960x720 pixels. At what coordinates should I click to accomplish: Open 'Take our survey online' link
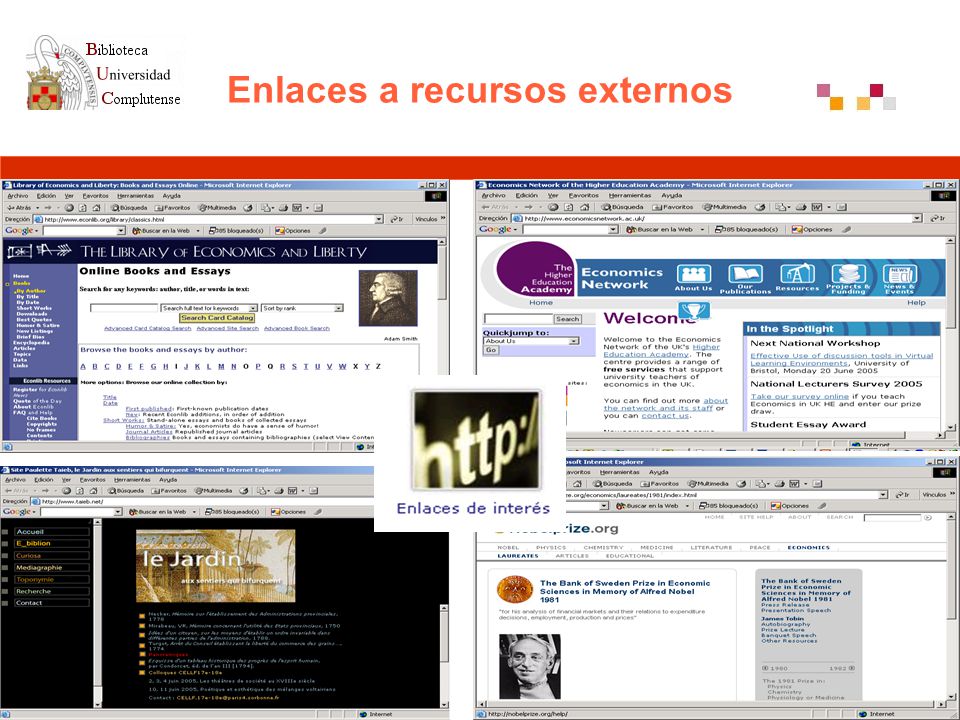[799, 397]
